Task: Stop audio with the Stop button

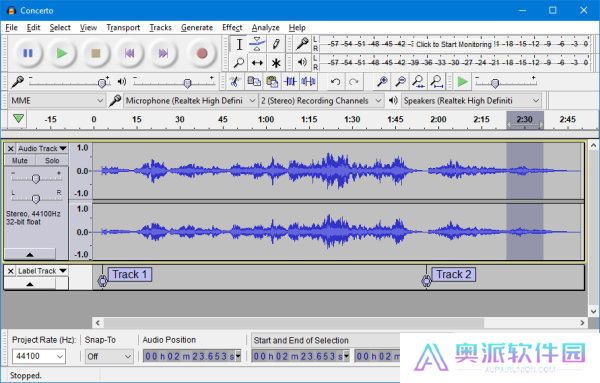Action: click(x=96, y=53)
